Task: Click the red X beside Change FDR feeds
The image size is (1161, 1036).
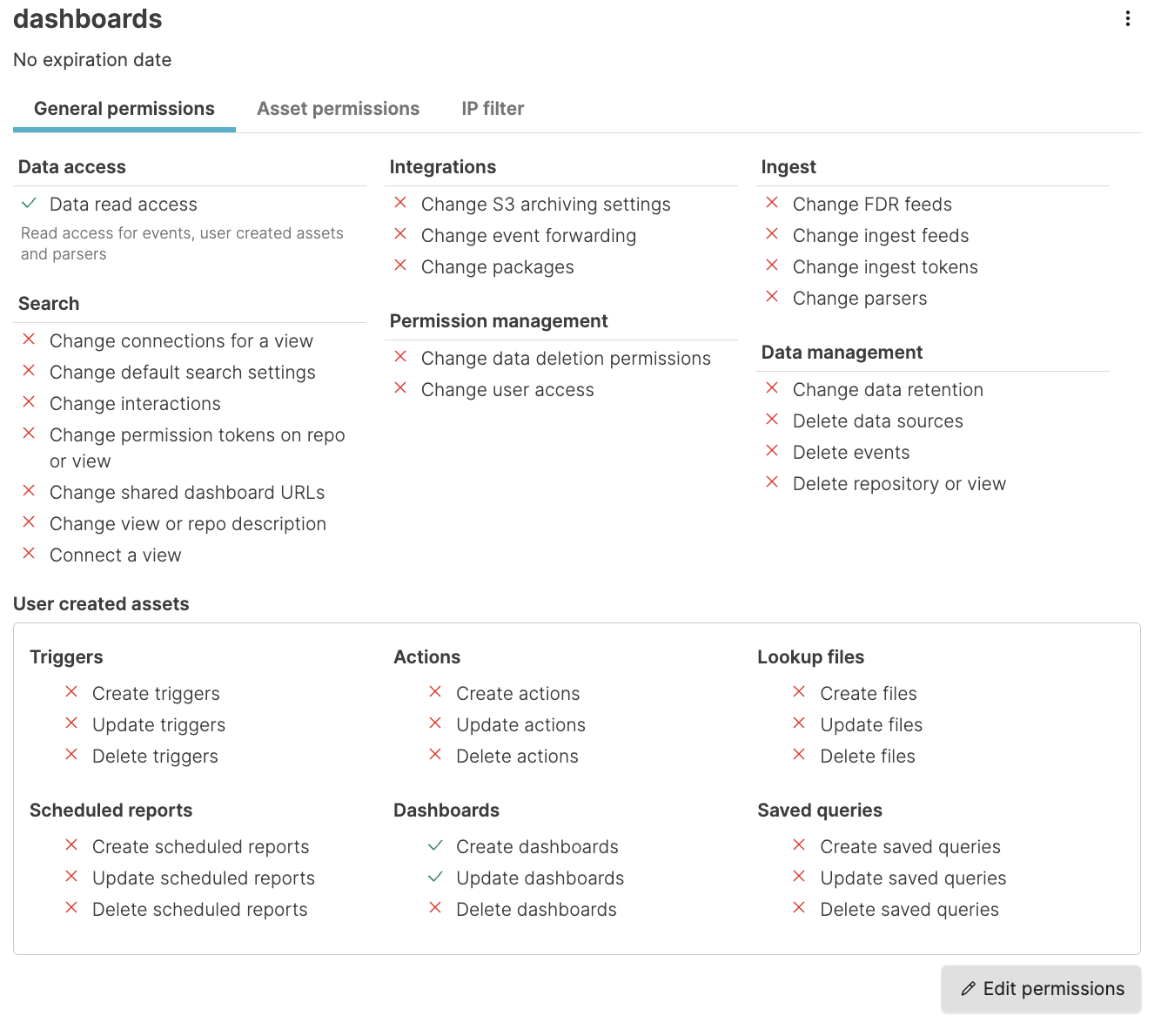Action: click(x=772, y=203)
